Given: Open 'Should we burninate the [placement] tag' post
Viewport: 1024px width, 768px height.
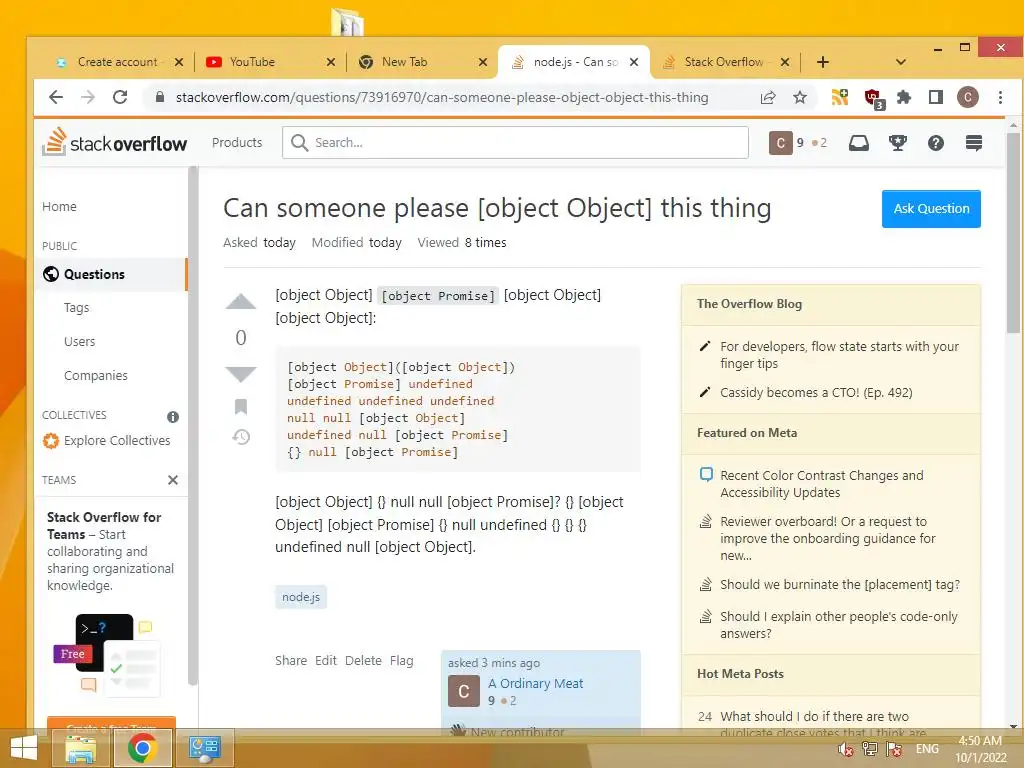Looking at the screenshot, I should pos(840,584).
